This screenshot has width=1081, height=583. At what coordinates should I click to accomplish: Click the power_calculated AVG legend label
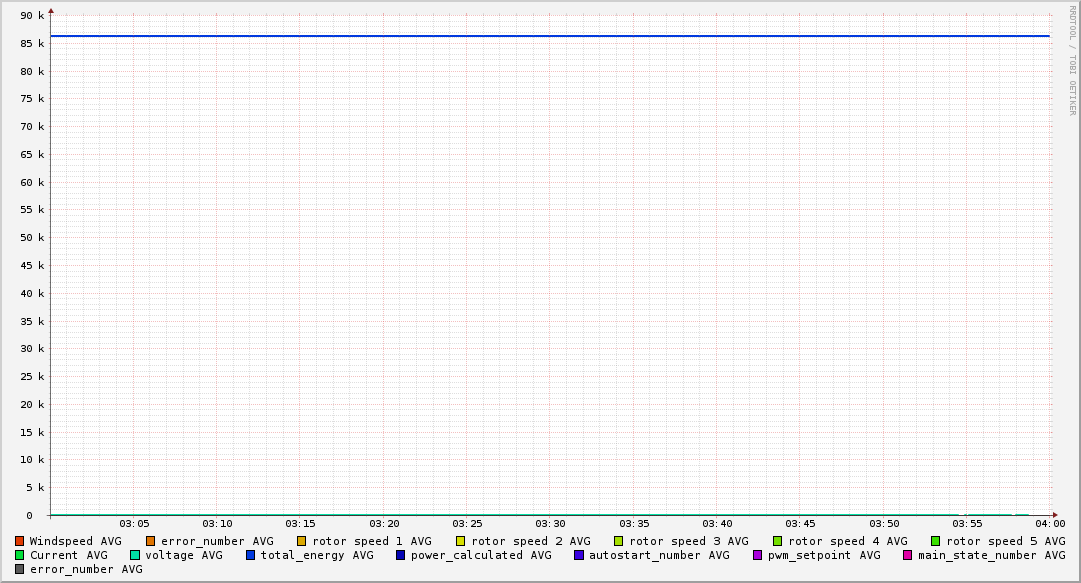pos(480,555)
